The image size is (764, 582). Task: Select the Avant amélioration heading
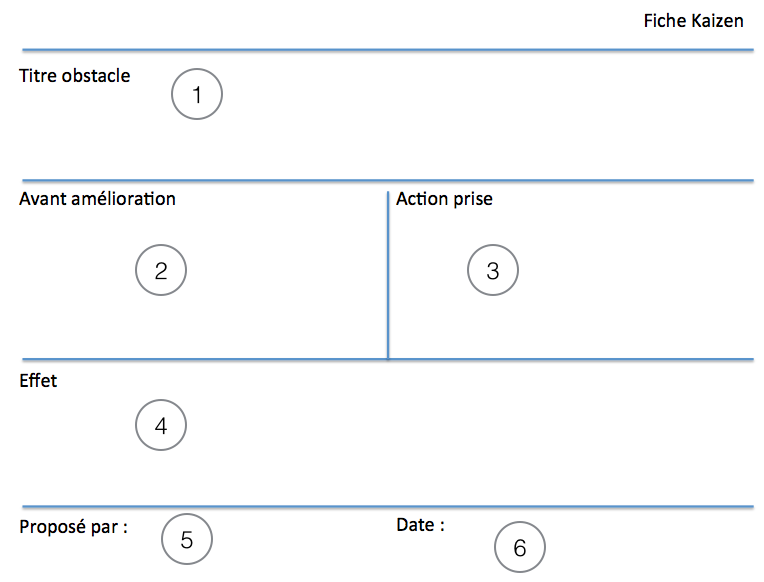click(x=97, y=199)
